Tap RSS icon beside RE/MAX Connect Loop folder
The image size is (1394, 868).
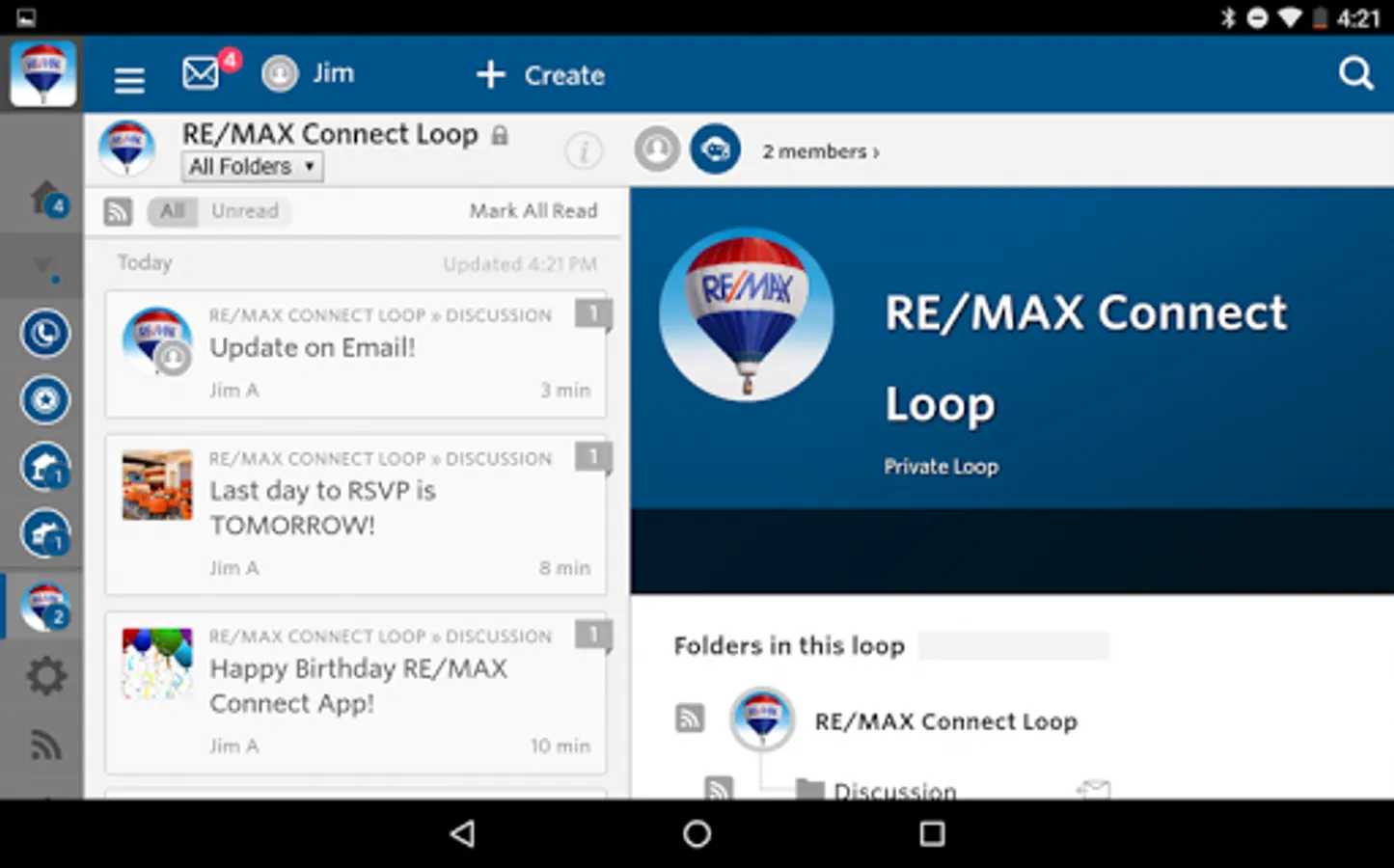(x=690, y=719)
